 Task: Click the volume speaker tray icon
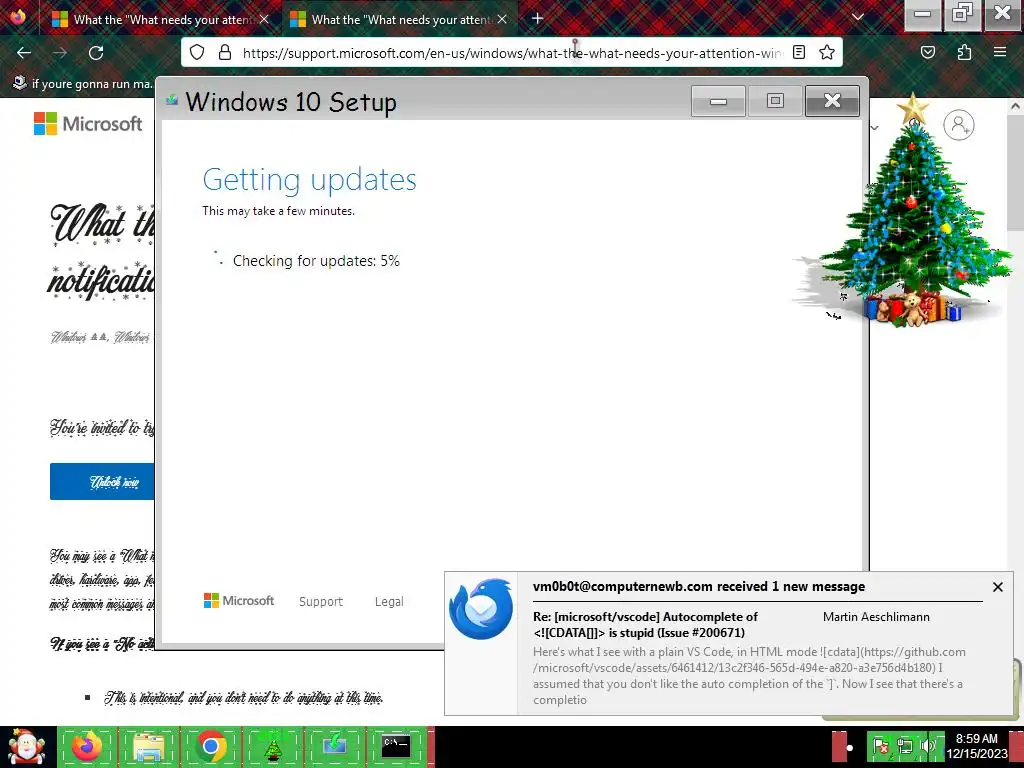[928, 746]
